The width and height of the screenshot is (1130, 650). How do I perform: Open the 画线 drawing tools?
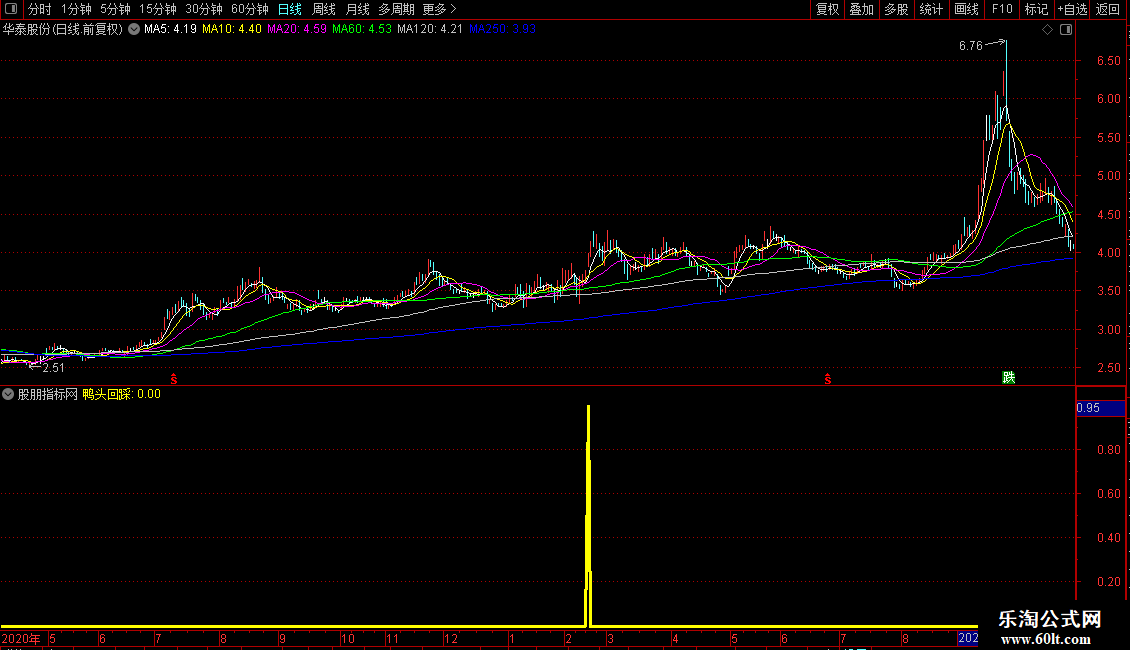[966, 9]
